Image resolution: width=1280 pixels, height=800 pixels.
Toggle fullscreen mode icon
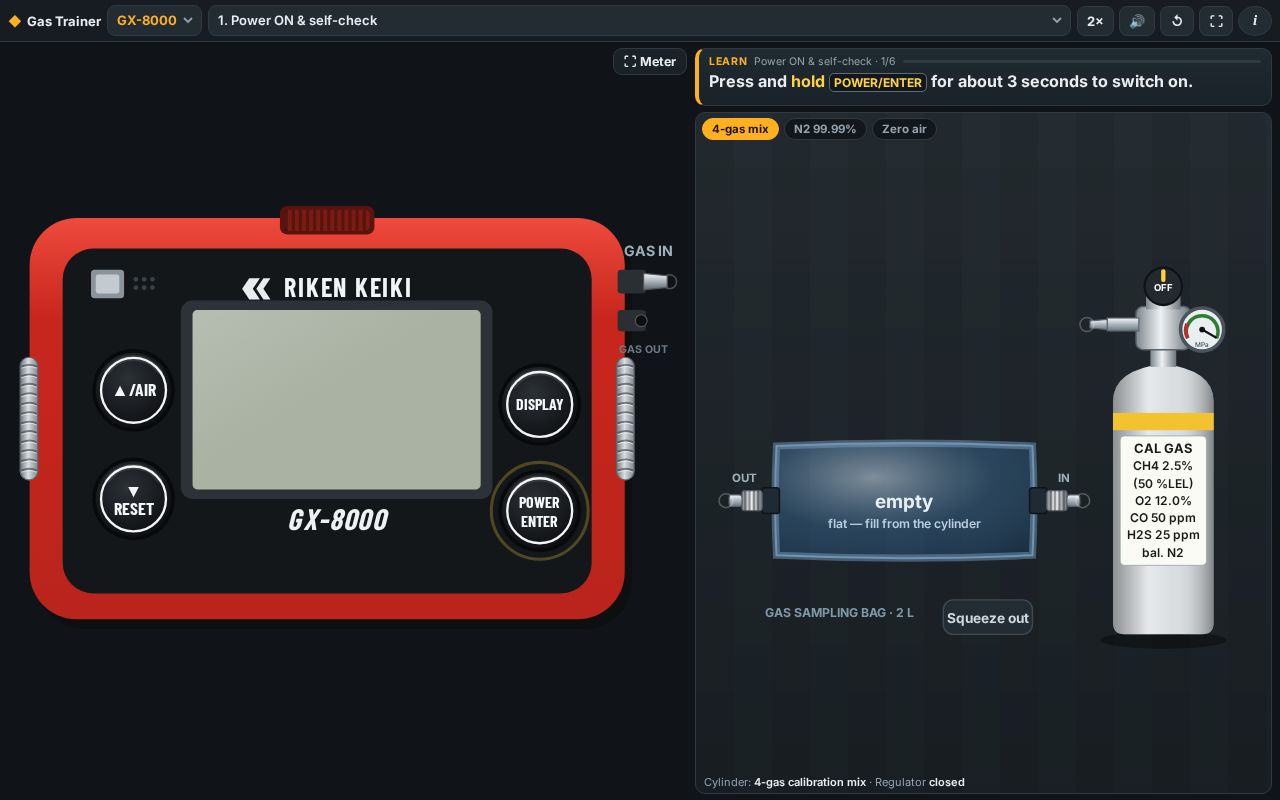(1216, 20)
